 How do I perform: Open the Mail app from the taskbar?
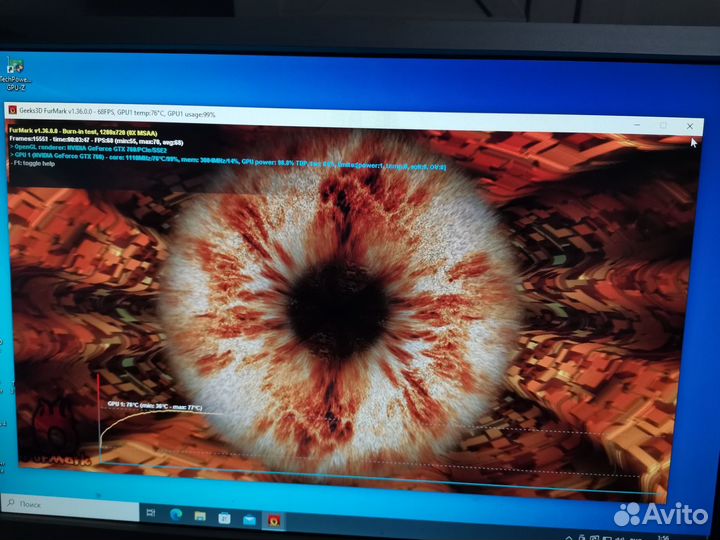coord(249,519)
